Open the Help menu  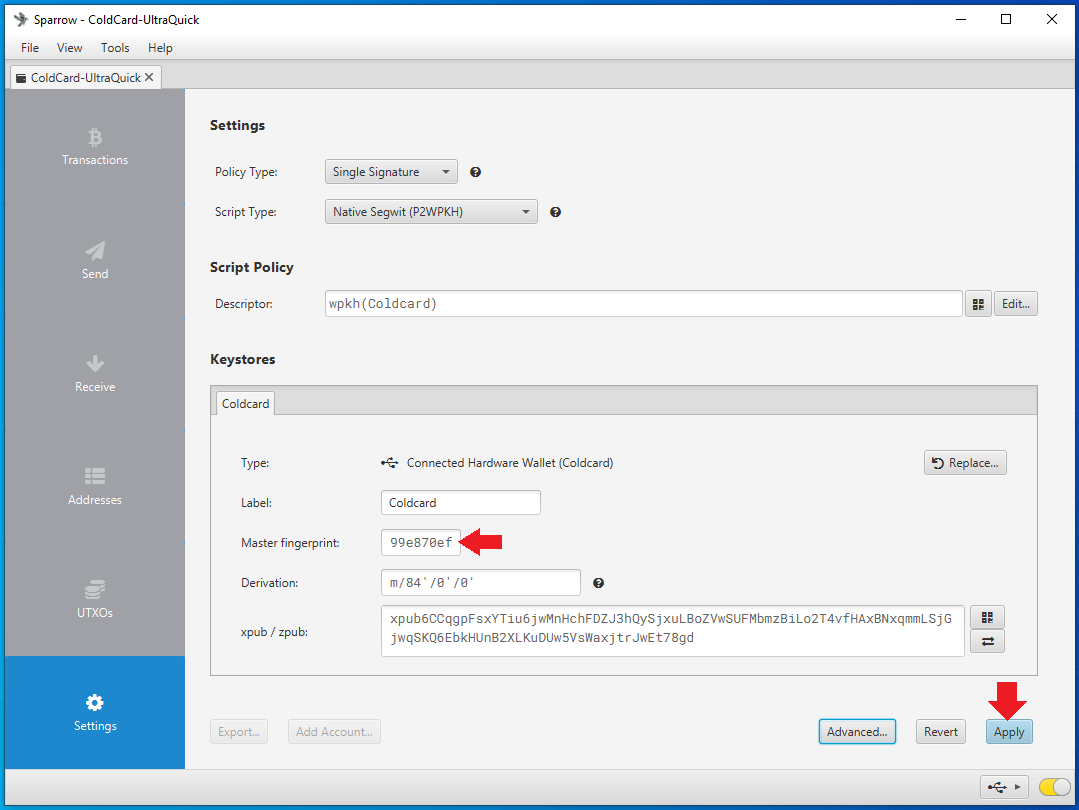[x=160, y=47]
